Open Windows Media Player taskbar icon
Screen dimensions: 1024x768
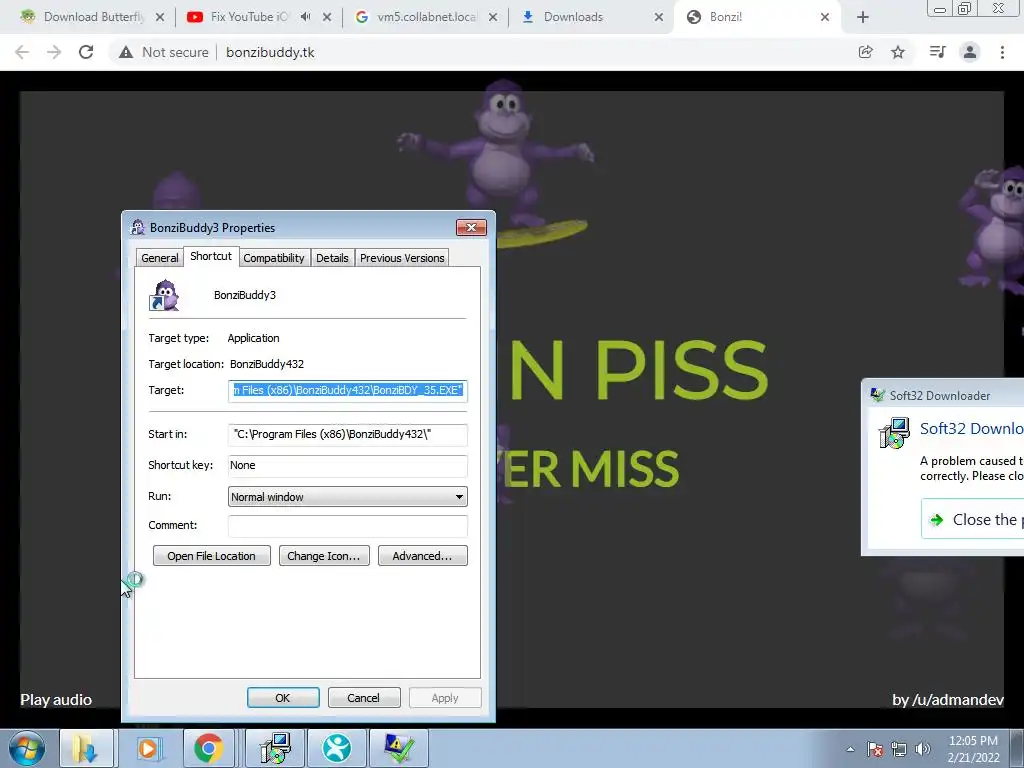click(x=148, y=748)
